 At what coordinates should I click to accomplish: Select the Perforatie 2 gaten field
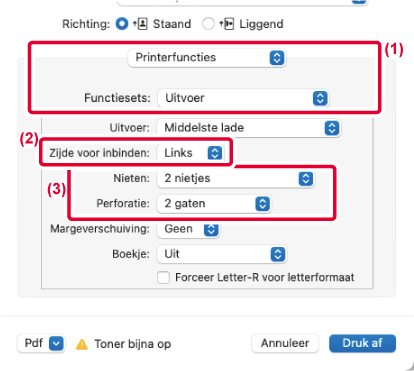point(214,204)
